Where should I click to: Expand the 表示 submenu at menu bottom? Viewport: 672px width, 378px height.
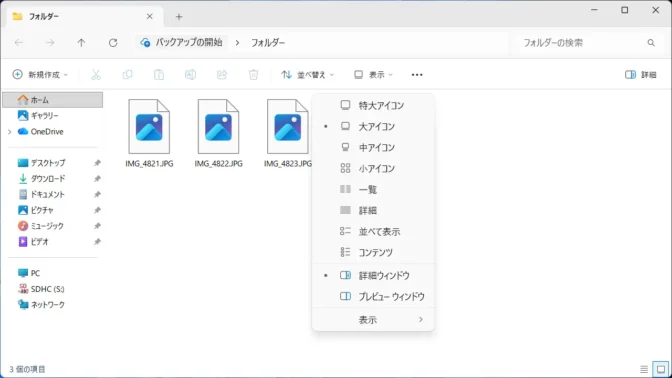373,320
